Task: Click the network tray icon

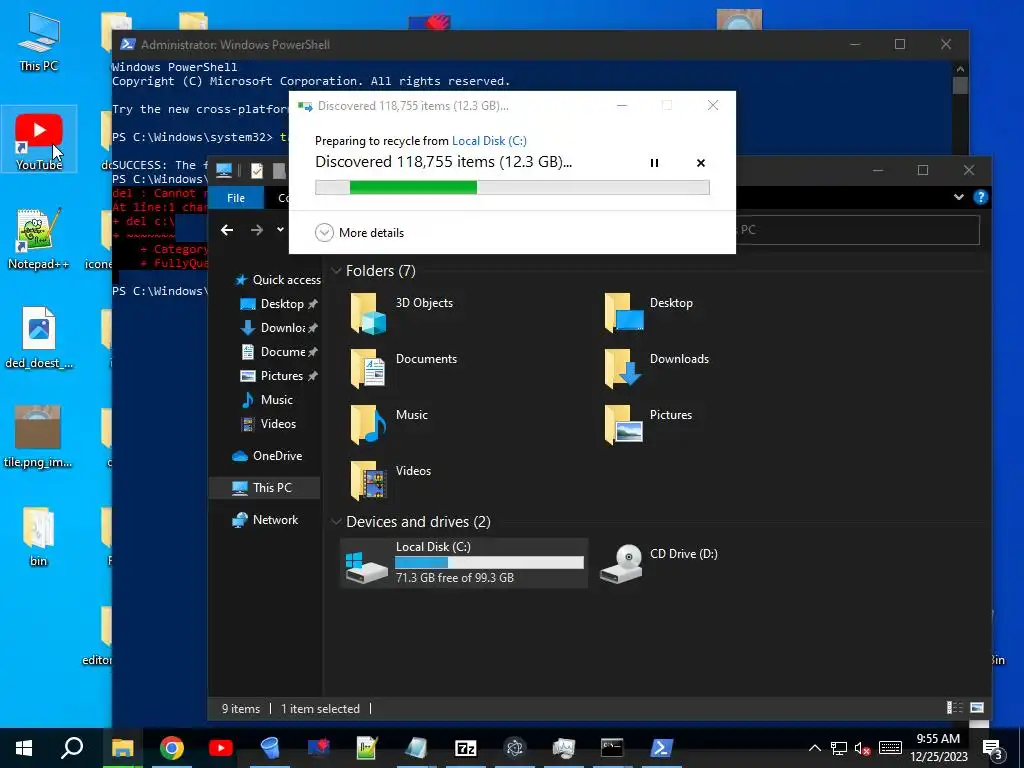Action: 839,748
